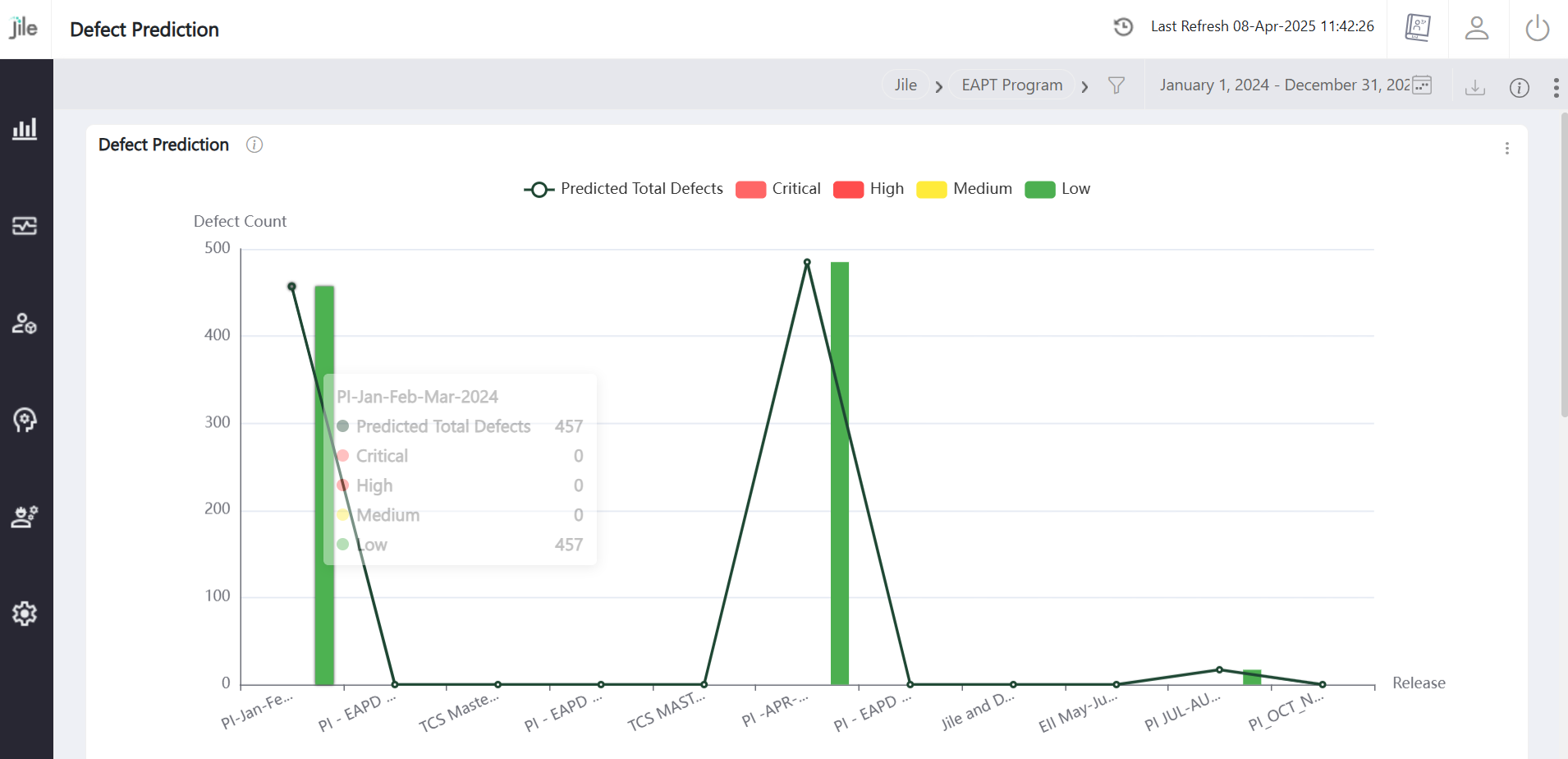
Task: Toggle Predicted Total Defects legend series
Action: click(x=624, y=189)
